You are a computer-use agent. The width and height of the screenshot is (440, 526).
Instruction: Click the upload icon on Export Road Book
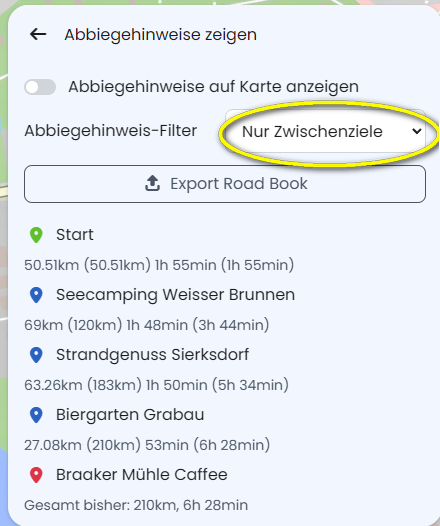(152, 183)
